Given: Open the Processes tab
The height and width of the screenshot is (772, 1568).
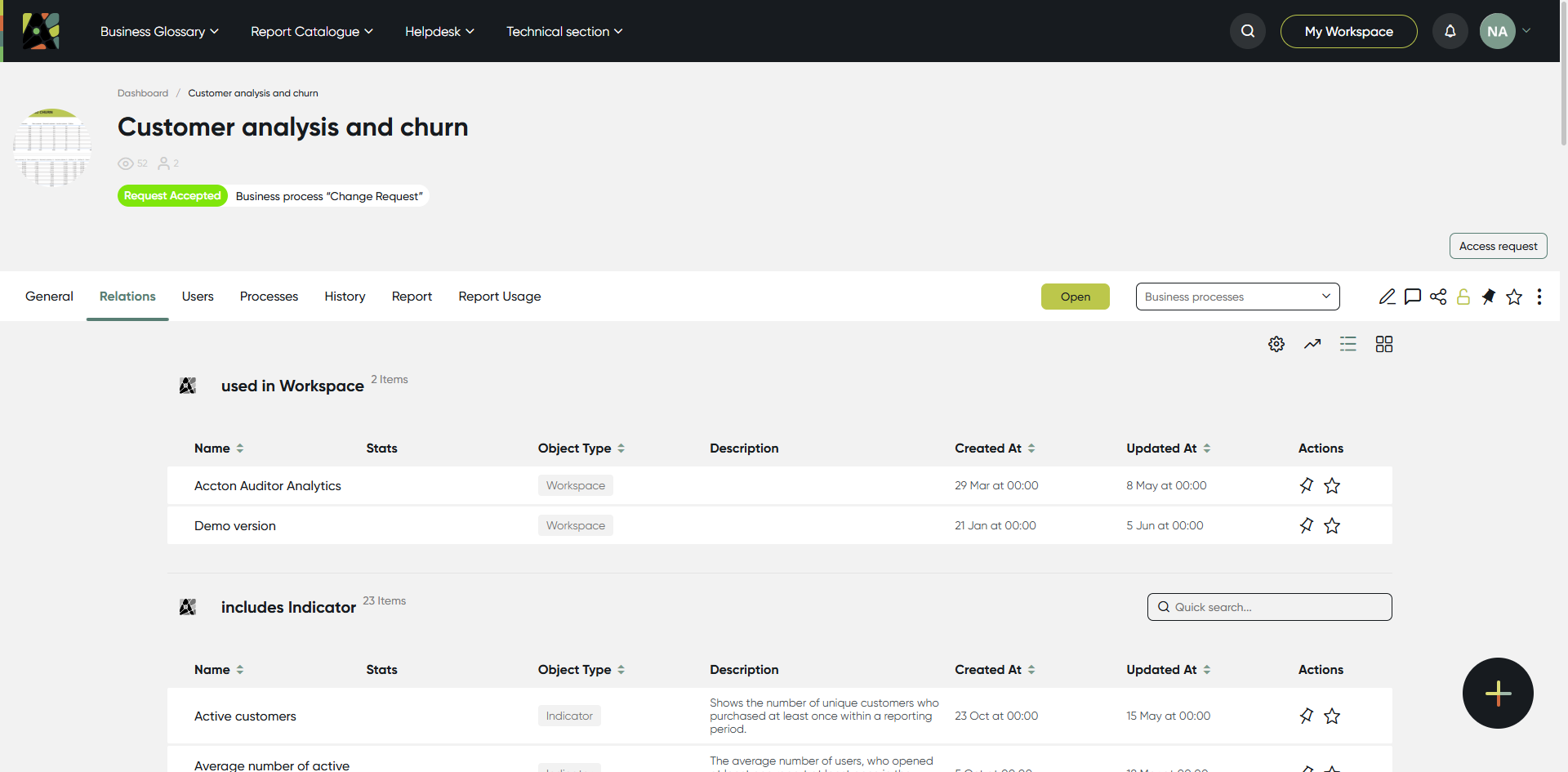Looking at the screenshot, I should [x=269, y=297].
